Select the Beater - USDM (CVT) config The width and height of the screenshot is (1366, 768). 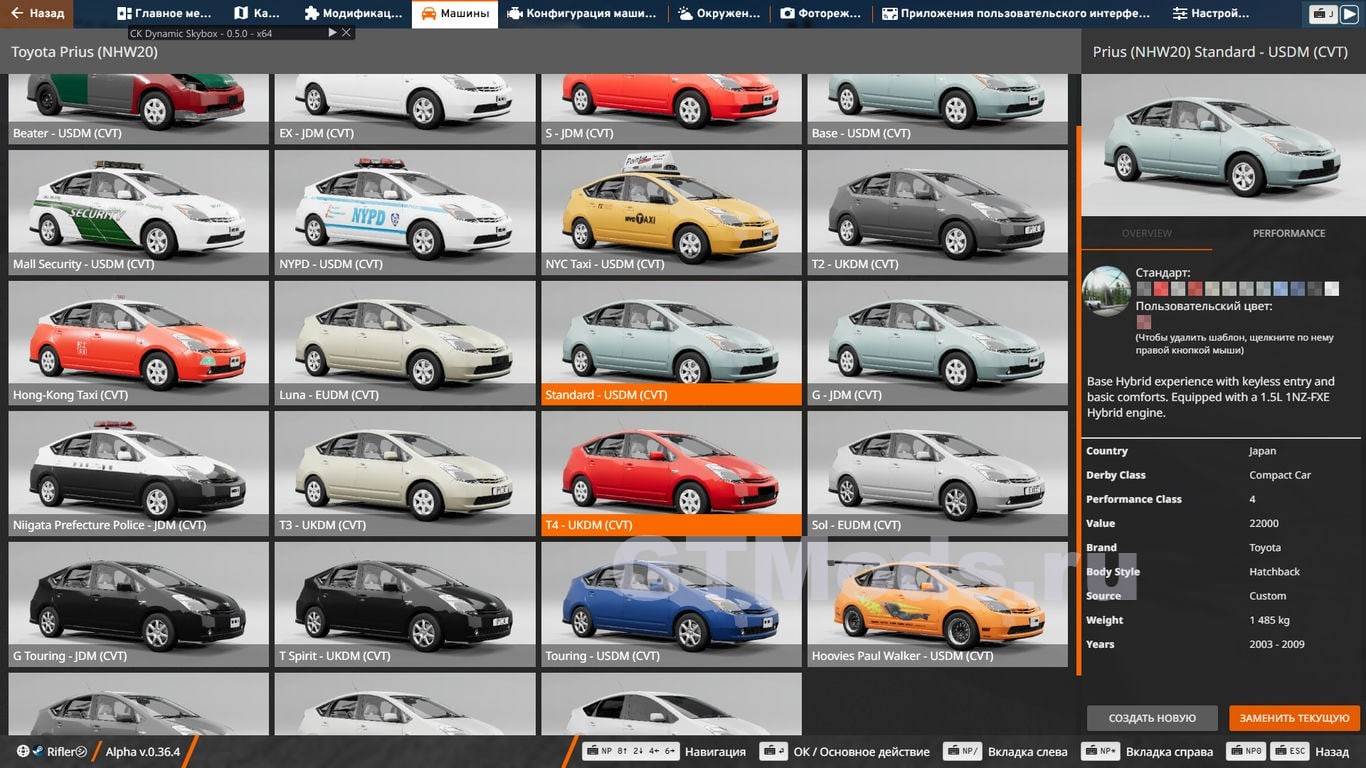(139, 109)
